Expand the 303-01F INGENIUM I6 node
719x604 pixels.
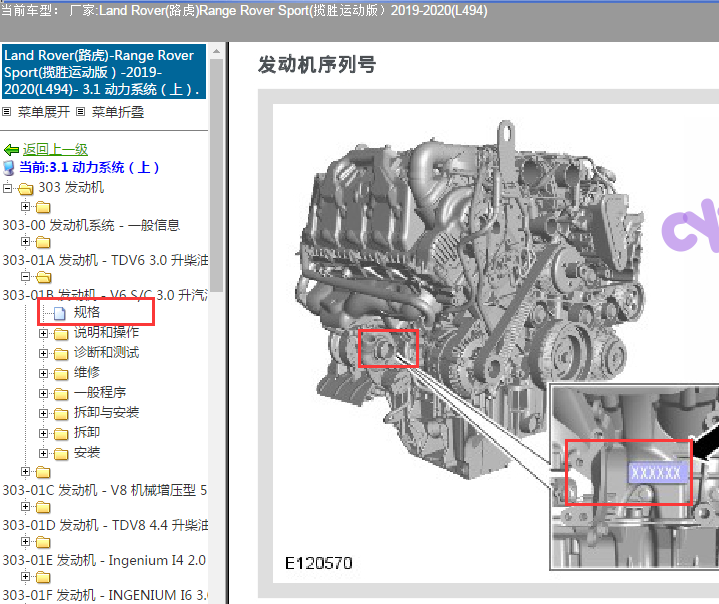pyautogui.click(x=26, y=576)
